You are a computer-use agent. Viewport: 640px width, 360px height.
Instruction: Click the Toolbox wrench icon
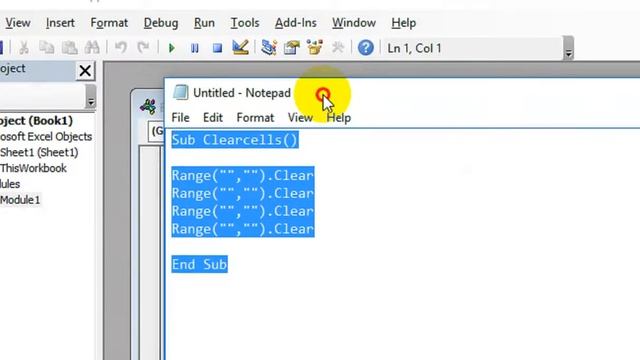[338, 48]
